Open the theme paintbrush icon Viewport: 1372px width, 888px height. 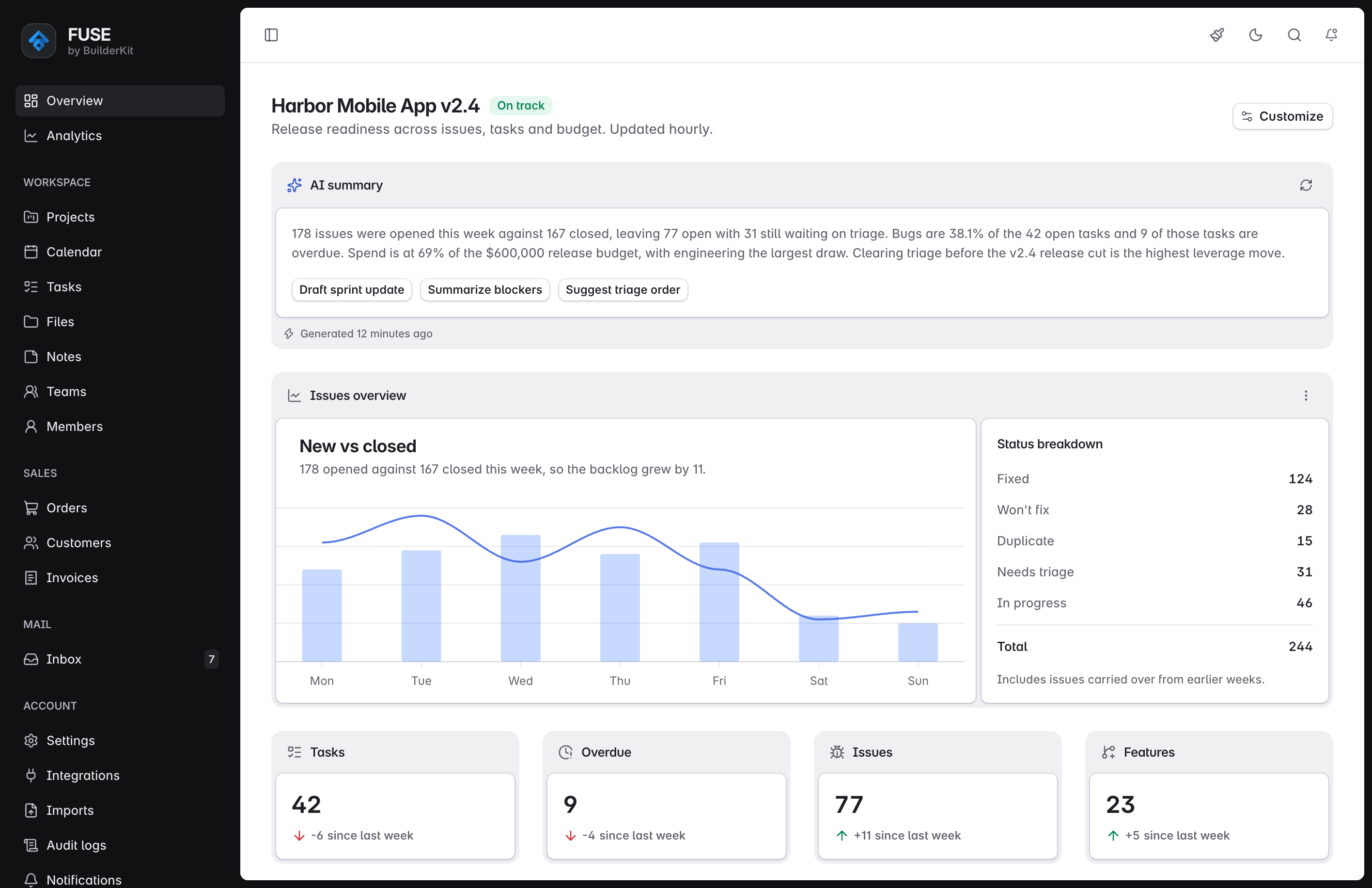coord(1216,35)
